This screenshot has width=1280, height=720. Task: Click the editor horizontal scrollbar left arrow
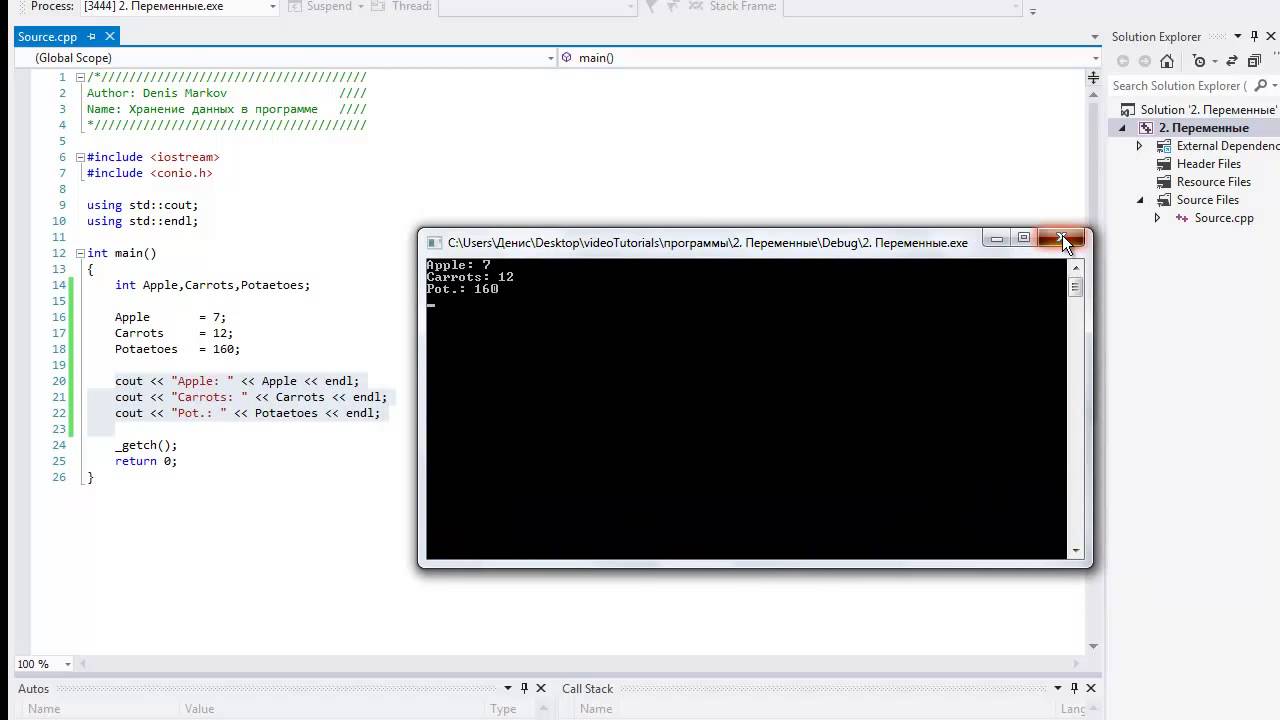[84, 664]
